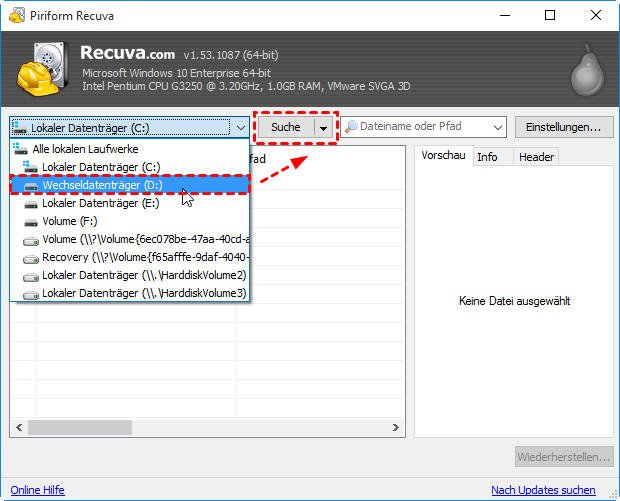
Task: Choose Lokaler Datenträger HarddiskVolume3
Action: pyautogui.click(x=130, y=293)
